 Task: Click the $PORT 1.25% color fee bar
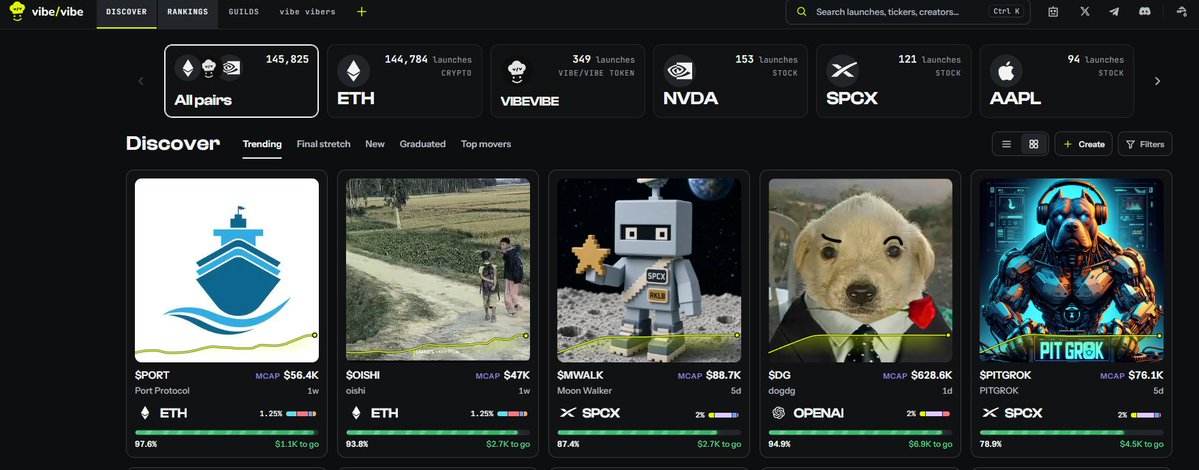point(301,413)
